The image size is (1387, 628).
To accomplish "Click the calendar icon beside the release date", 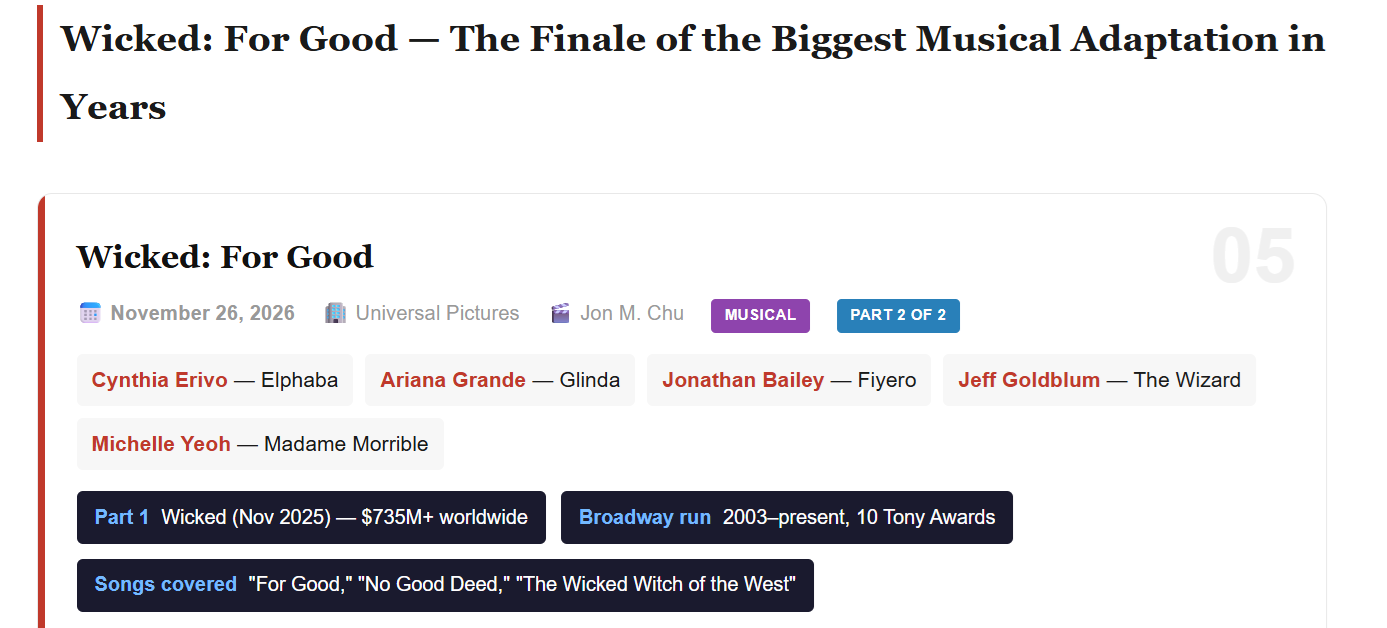I will click(90, 313).
